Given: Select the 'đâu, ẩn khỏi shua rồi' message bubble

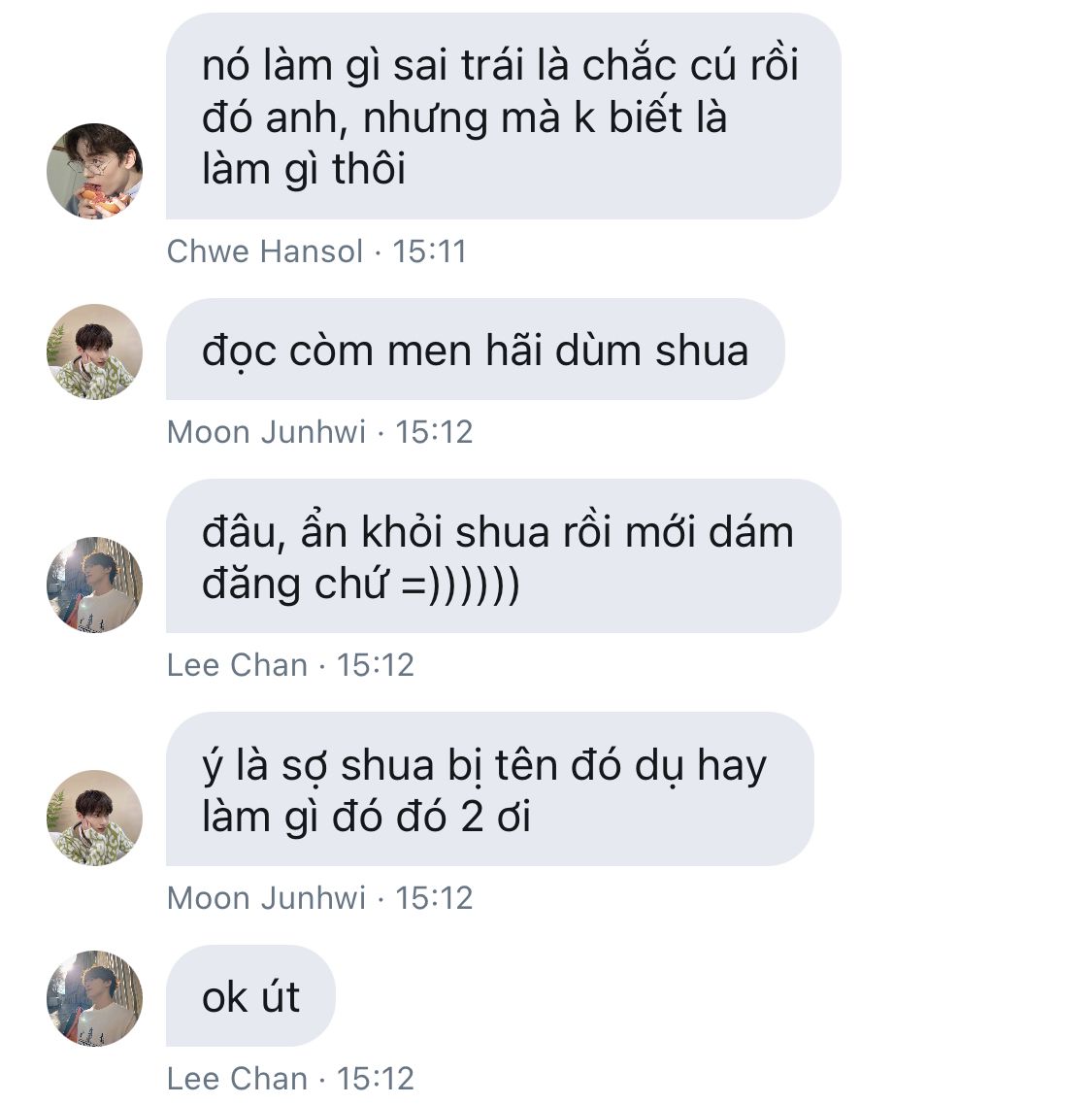Looking at the screenshot, I should point(504,555).
